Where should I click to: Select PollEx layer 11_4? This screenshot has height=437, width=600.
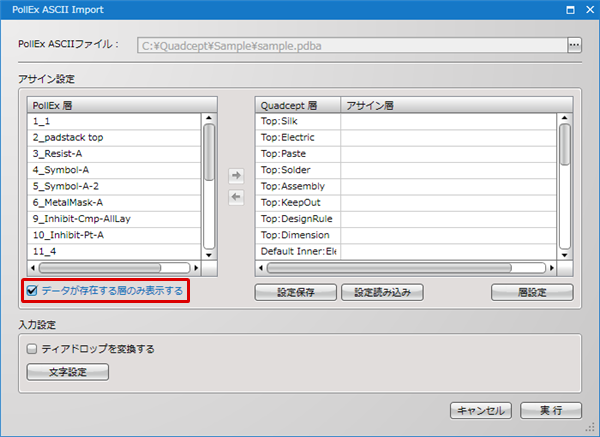point(114,251)
